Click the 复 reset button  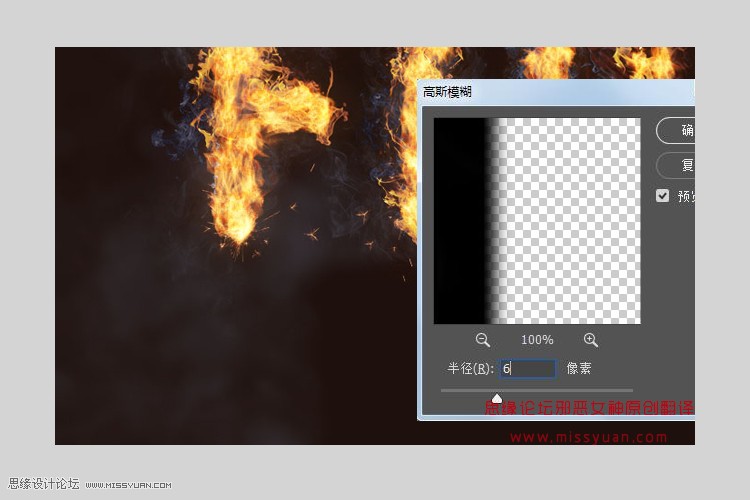[675, 166]
